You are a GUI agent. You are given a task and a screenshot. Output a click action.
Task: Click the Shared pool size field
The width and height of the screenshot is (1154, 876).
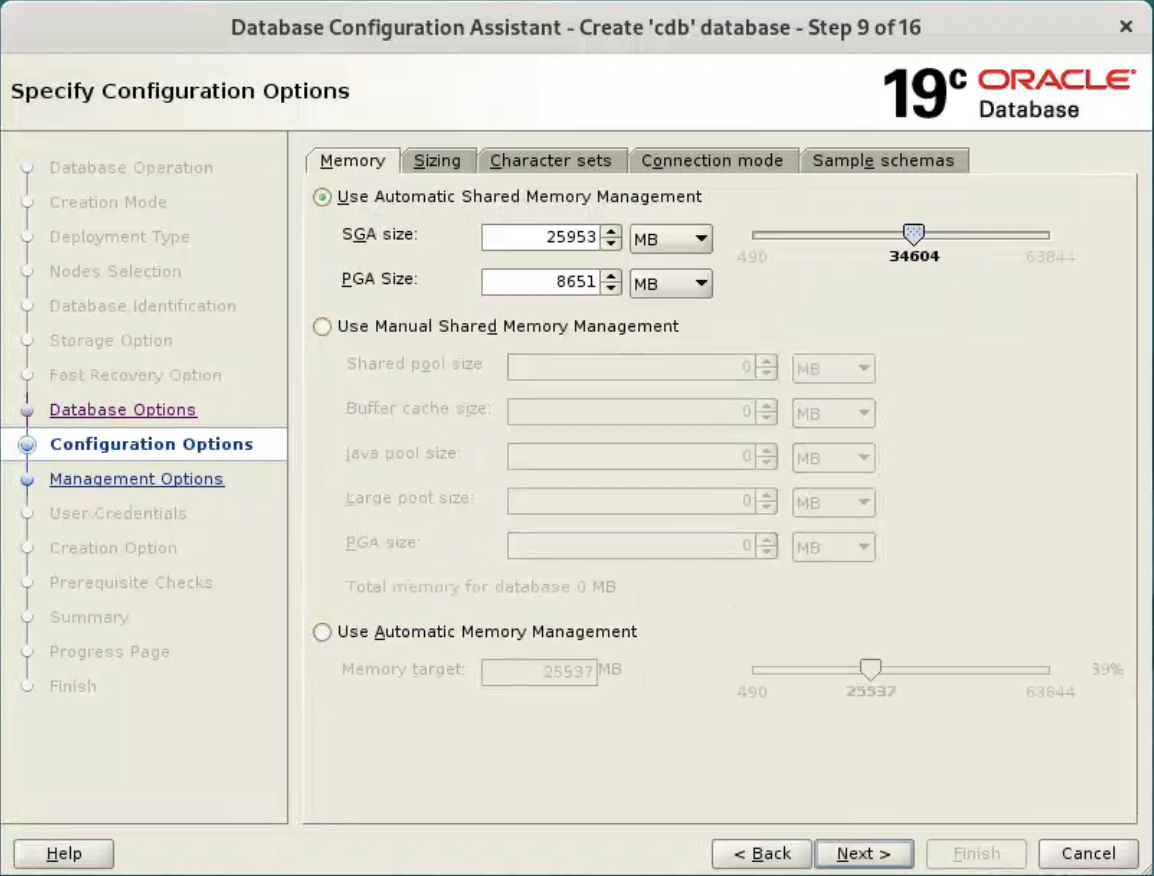coord(631,367)
